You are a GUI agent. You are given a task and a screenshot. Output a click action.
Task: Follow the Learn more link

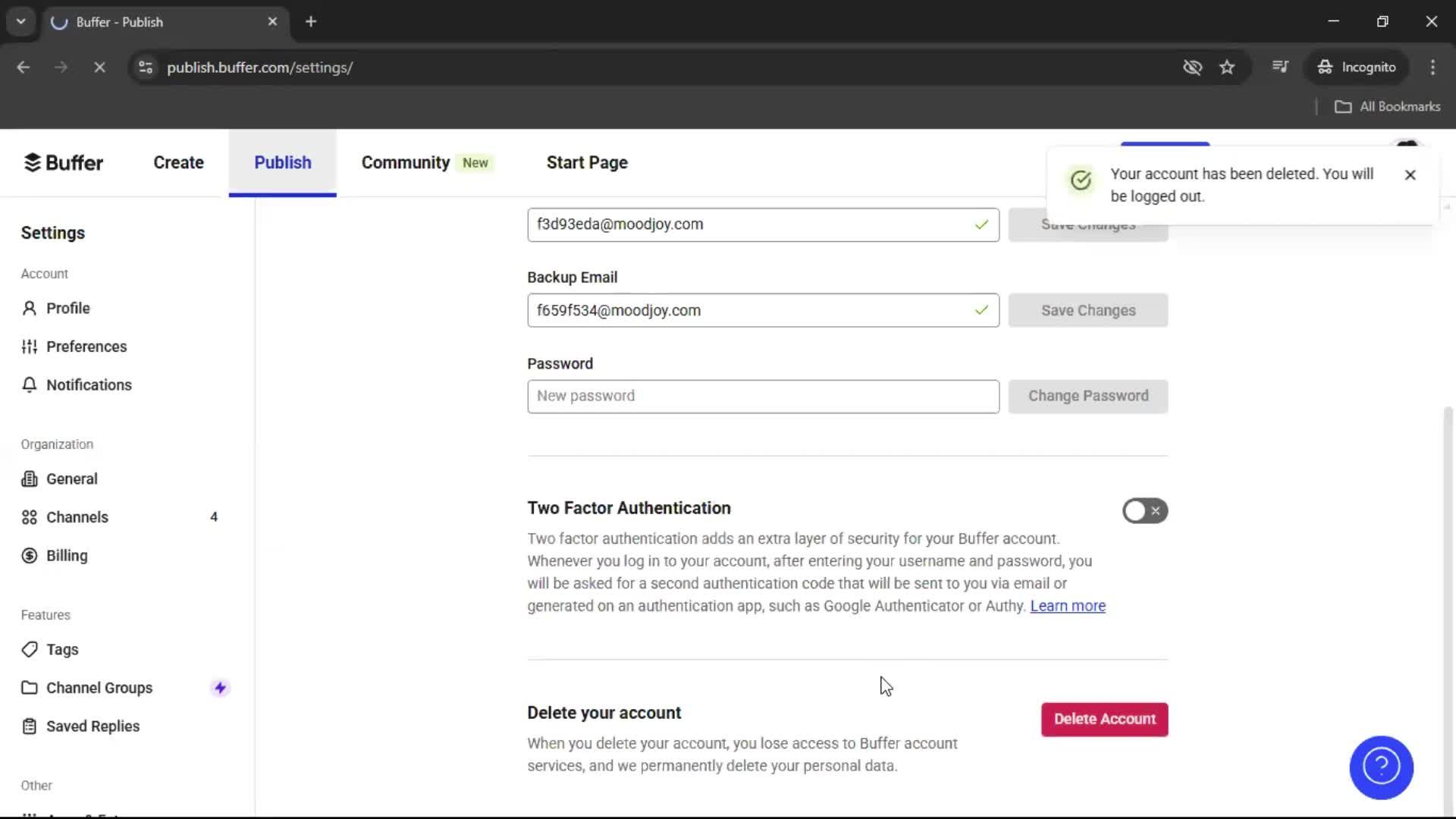pyautogui.click(x=1068, y=606)
